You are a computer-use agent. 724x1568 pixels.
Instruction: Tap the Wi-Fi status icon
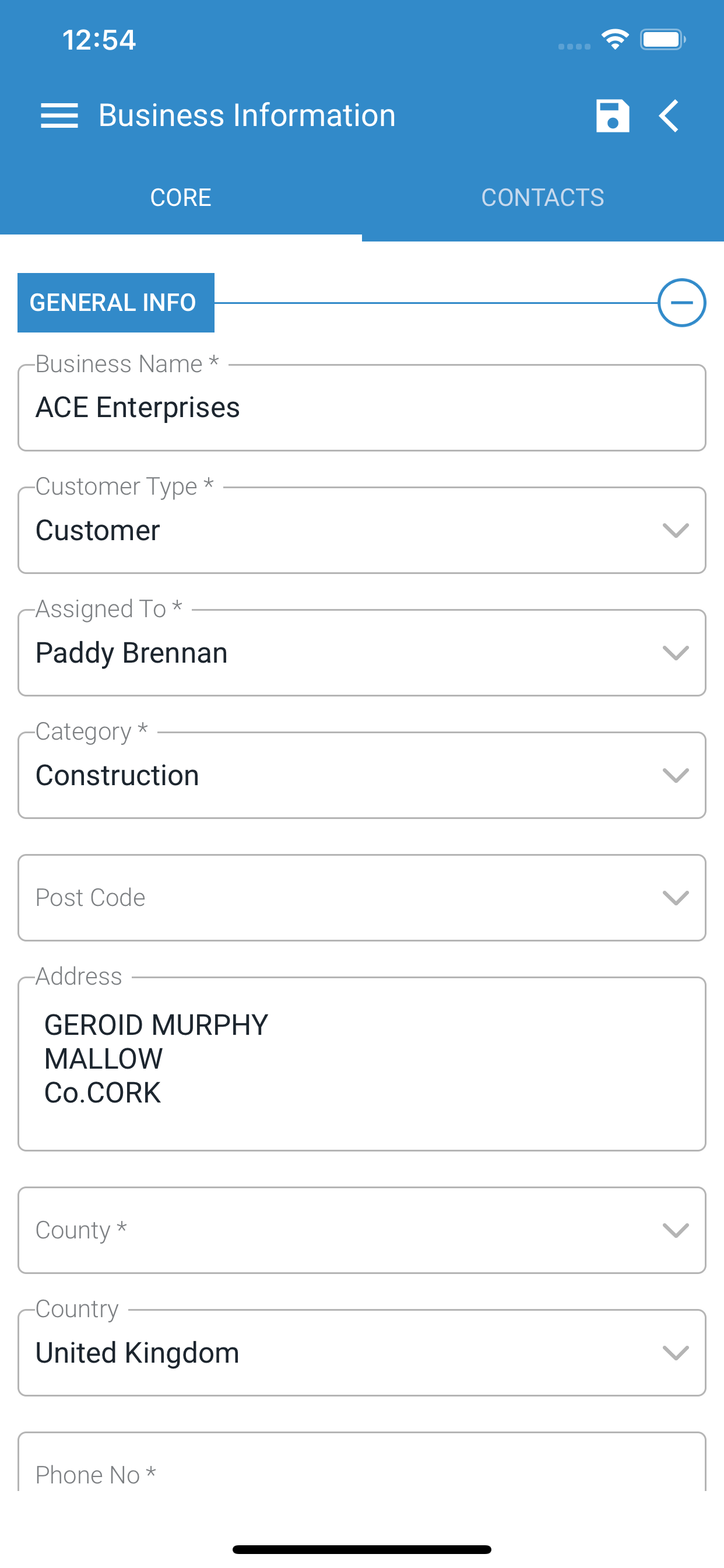[615, 40]
